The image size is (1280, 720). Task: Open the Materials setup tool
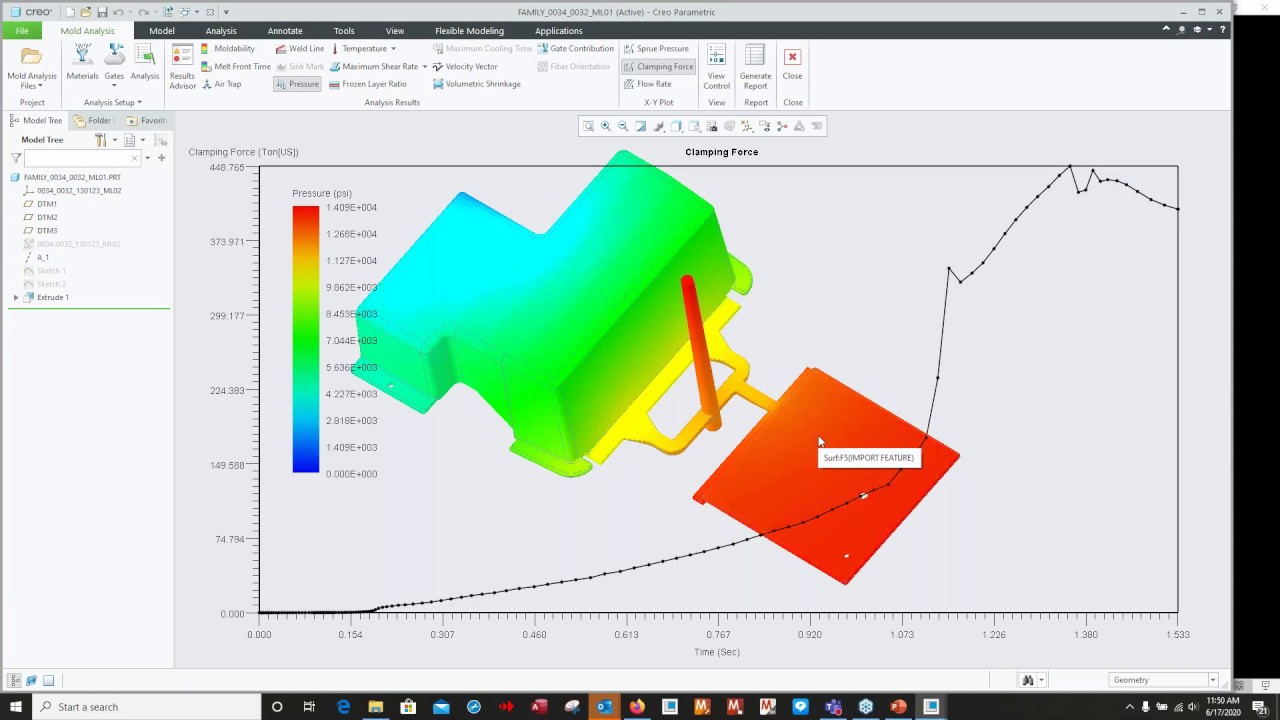click(82, 62)
